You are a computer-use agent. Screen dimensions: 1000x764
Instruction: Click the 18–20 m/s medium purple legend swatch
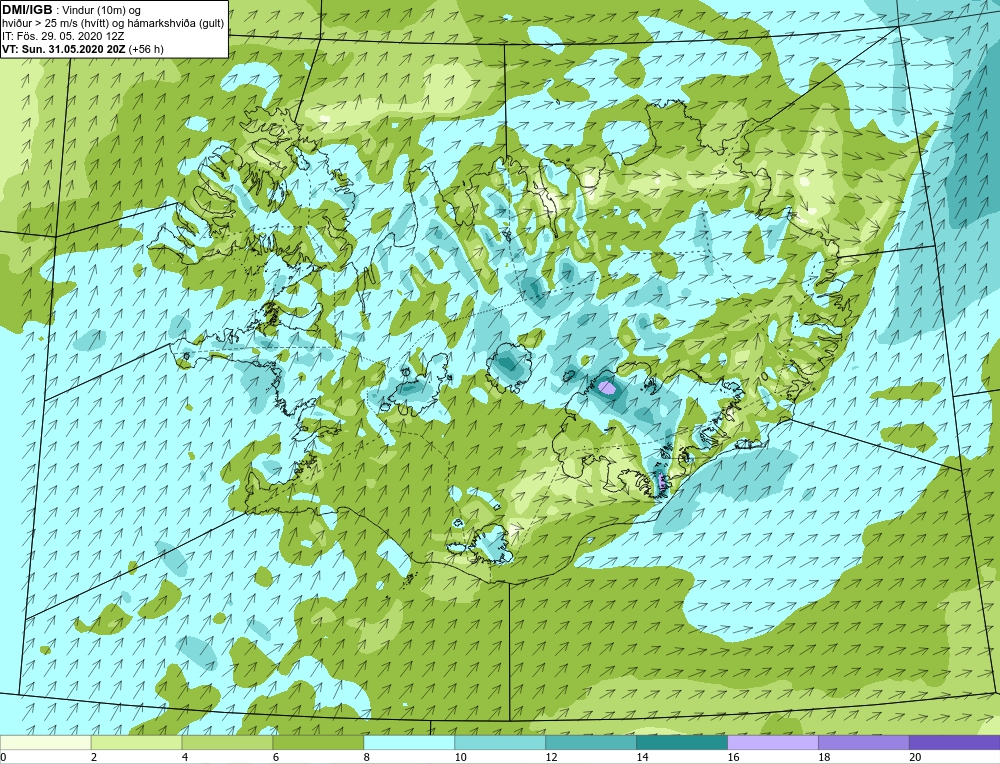[864, 743]
